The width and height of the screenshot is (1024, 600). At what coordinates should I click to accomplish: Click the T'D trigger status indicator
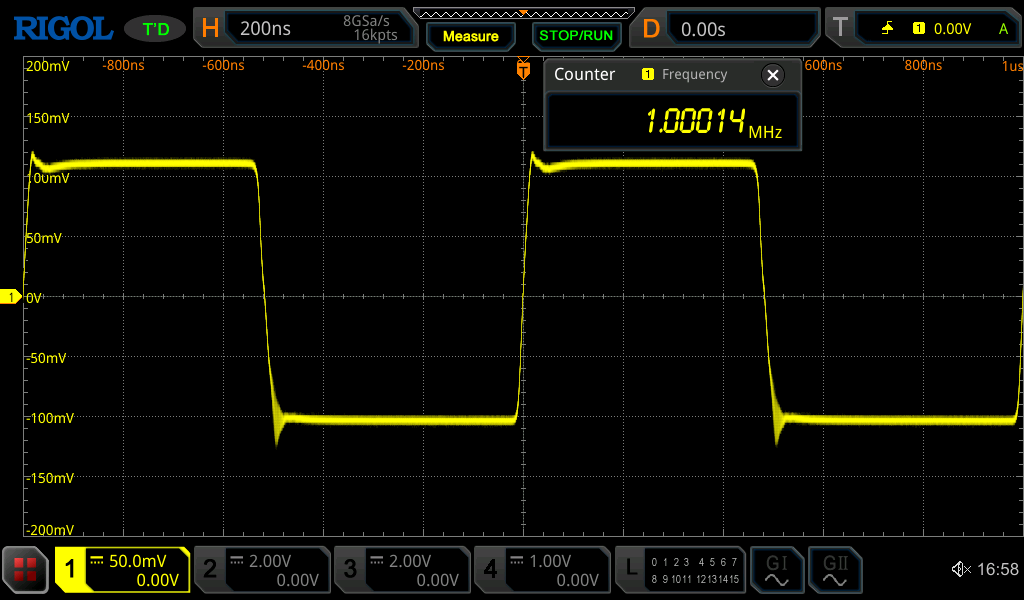(x=155, y=29)
